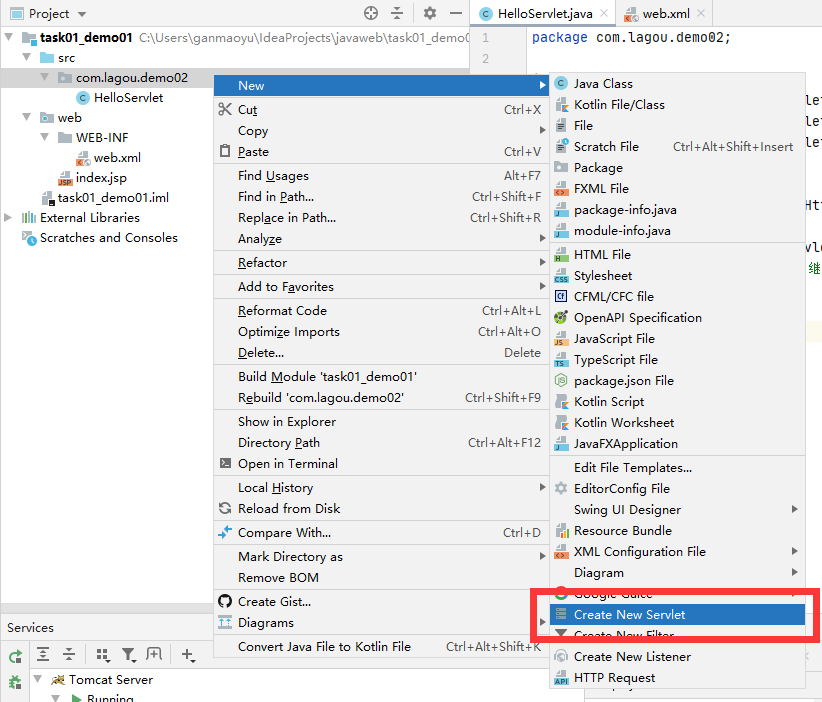Choose Reformat Code entry
This screenshot has width=822, height=702.
(x=381, y=310)
